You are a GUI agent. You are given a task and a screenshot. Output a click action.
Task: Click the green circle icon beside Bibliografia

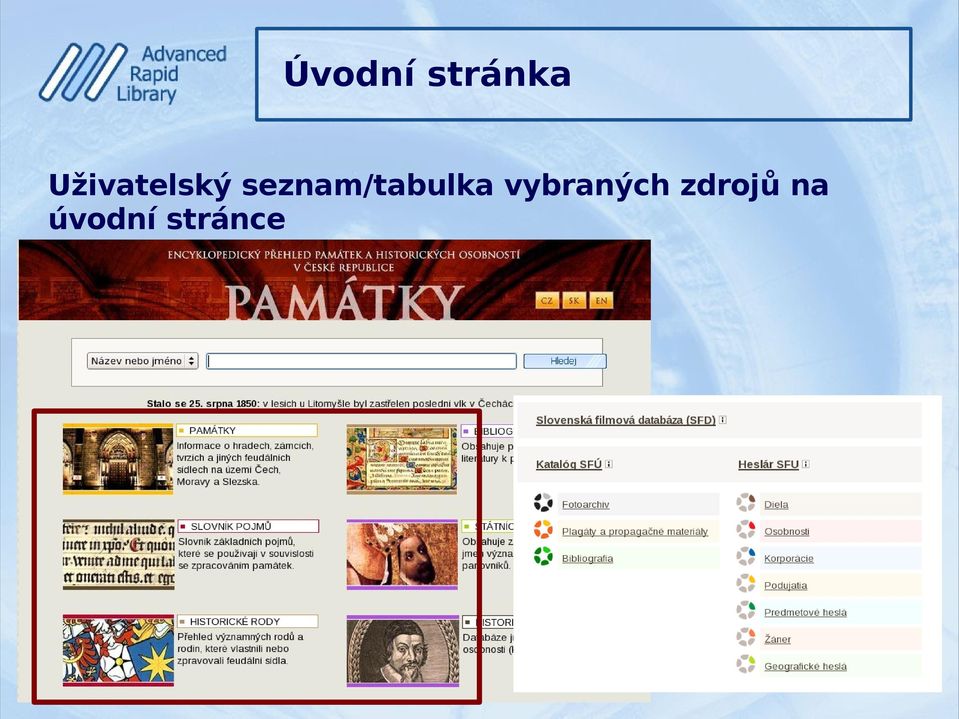pyautogui.click(x=543, y=556)
